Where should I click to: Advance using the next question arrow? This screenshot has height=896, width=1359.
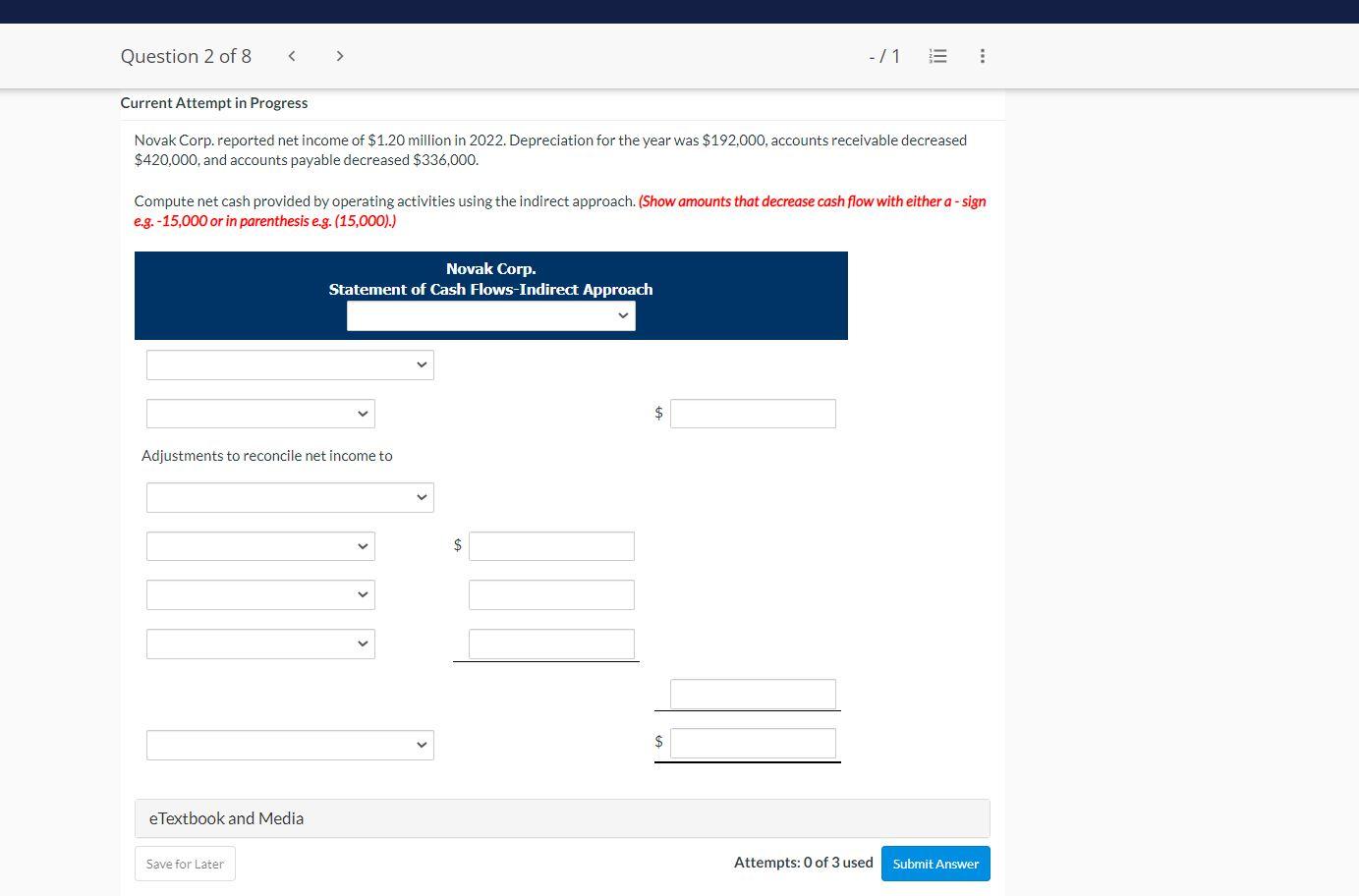click(339, 56)
